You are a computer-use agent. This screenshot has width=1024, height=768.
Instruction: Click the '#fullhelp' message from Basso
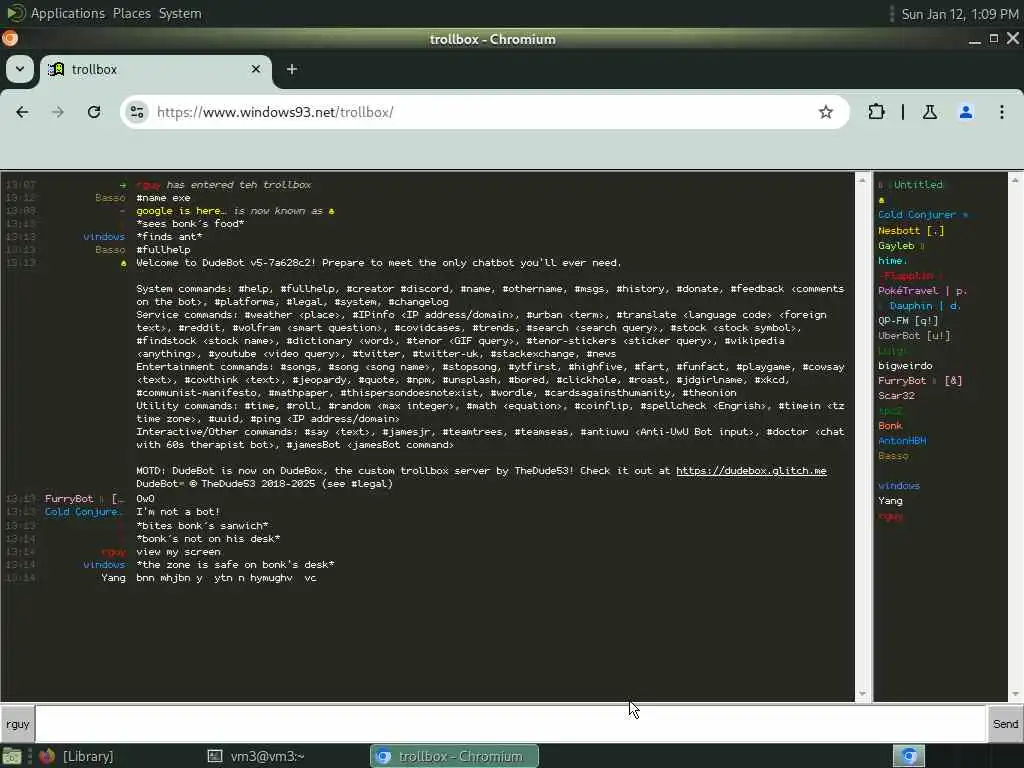(x=163, y=249)
